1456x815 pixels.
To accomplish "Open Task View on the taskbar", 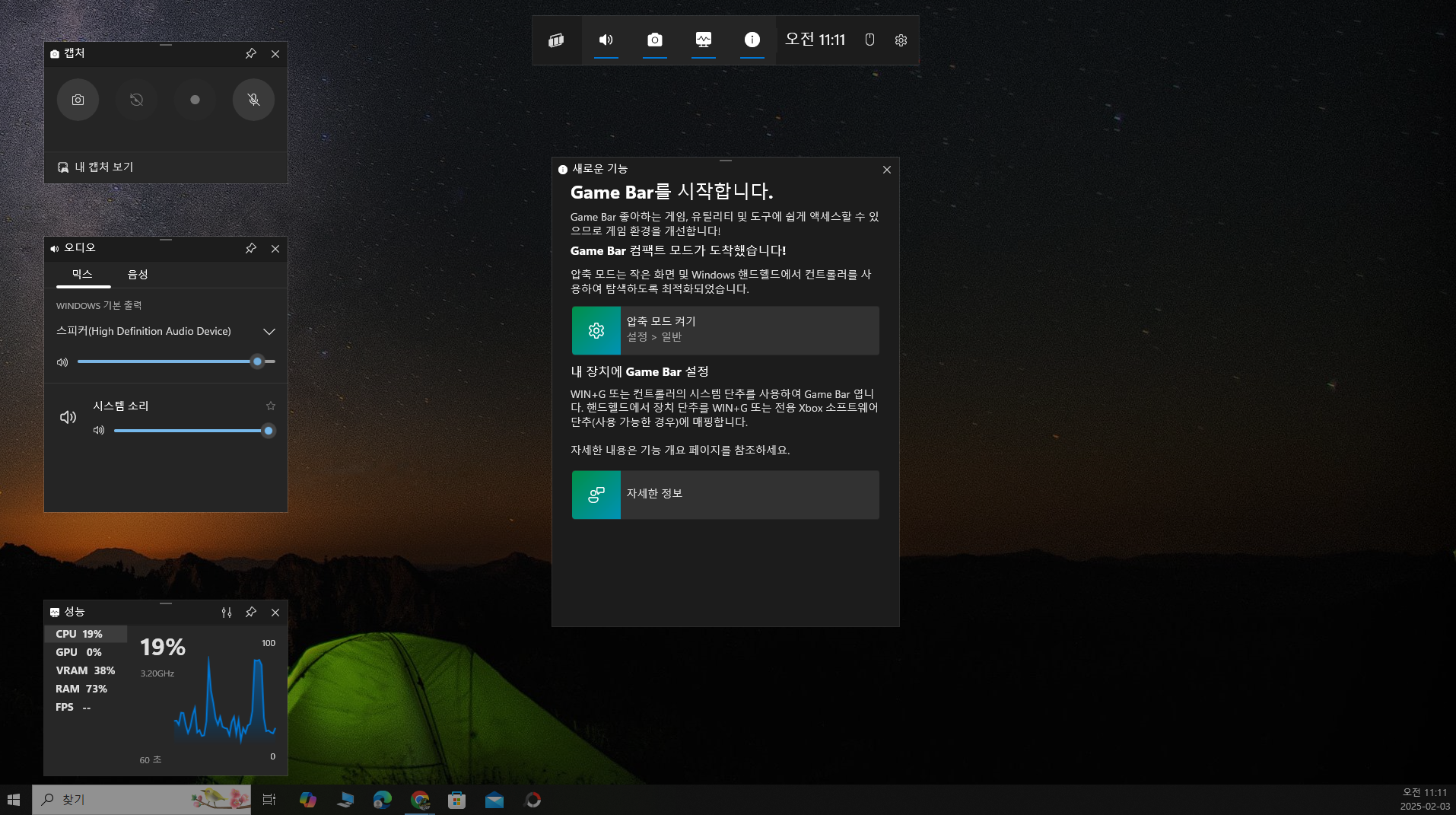I will point(269,800).
